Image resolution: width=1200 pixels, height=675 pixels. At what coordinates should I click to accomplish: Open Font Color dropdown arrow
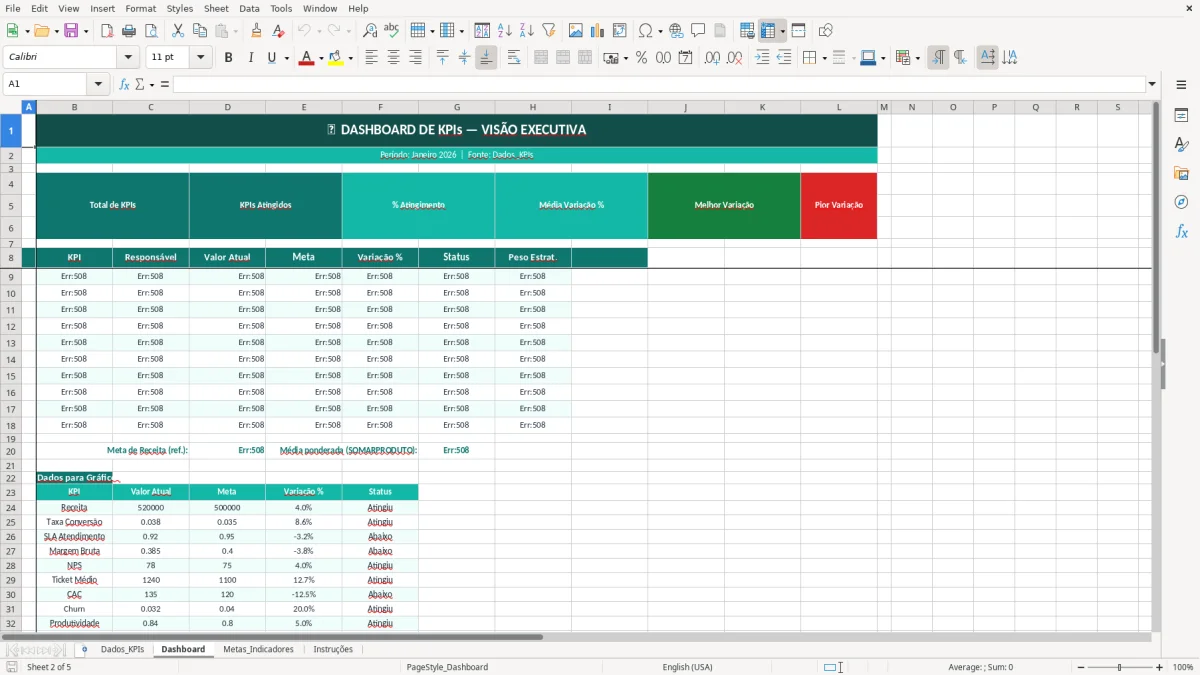pyautogui.click(x=320, y=58)
